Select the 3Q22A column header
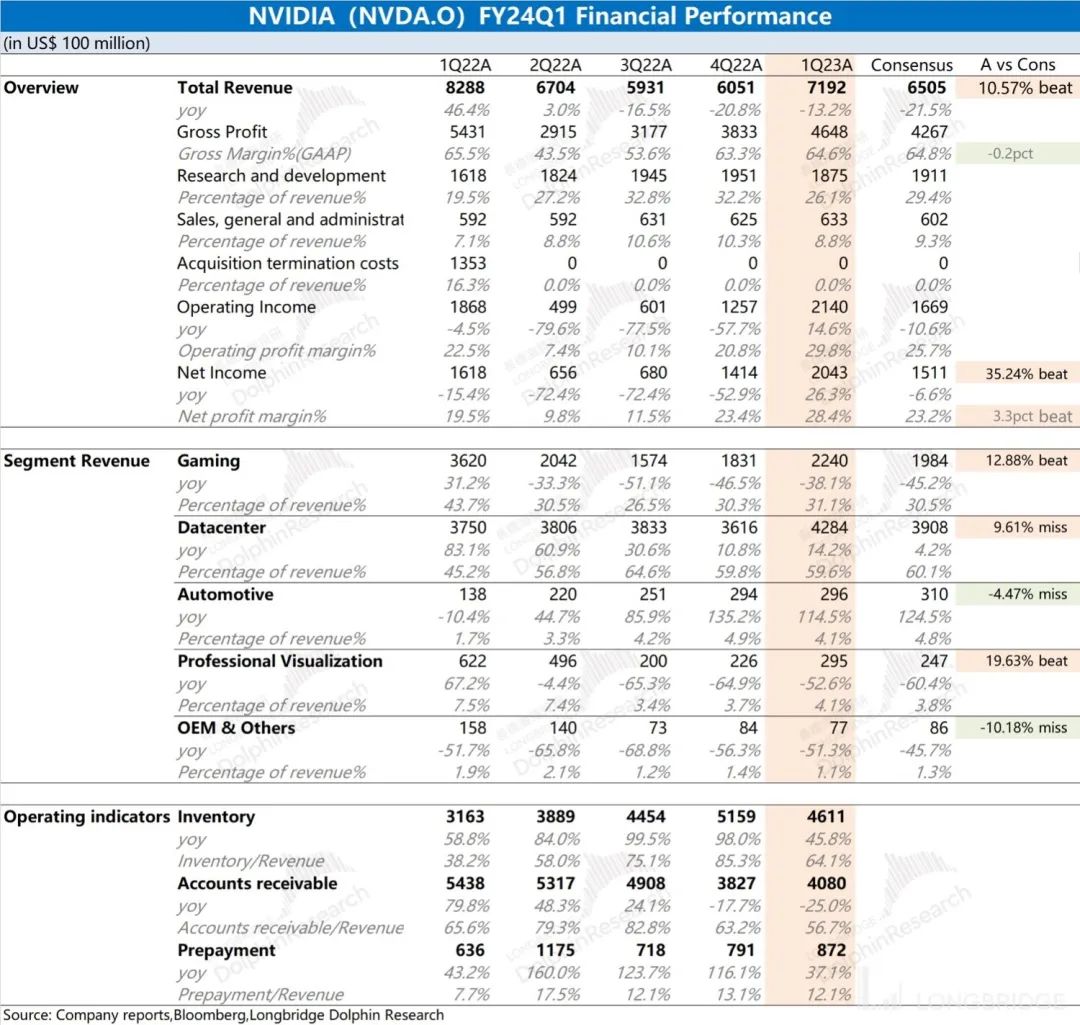 [645, 65]
